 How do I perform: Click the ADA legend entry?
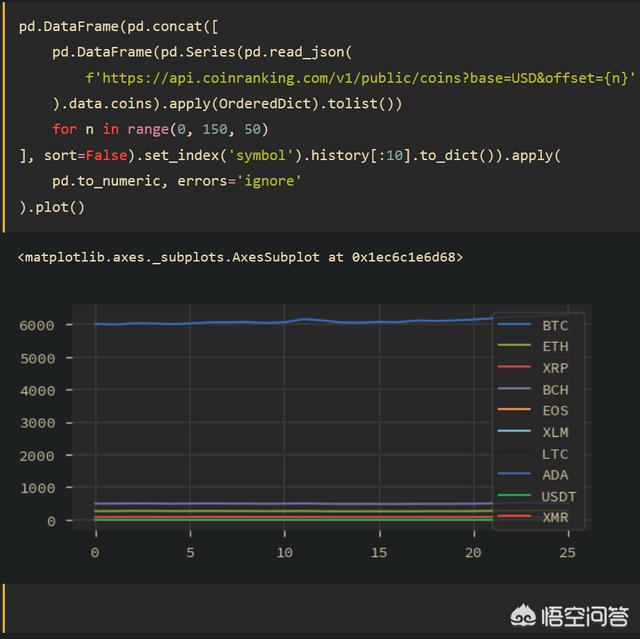pyautogui.click(x=533, y=475)
